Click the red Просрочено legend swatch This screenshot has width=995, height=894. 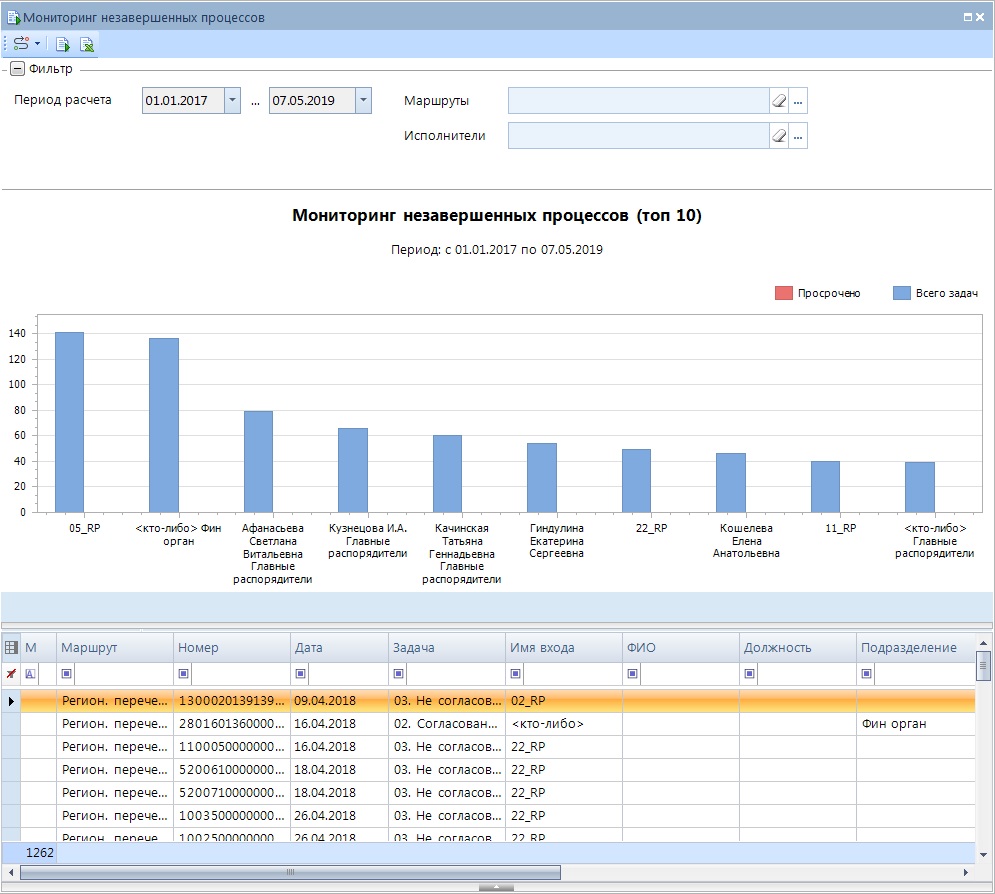[783, 293]
